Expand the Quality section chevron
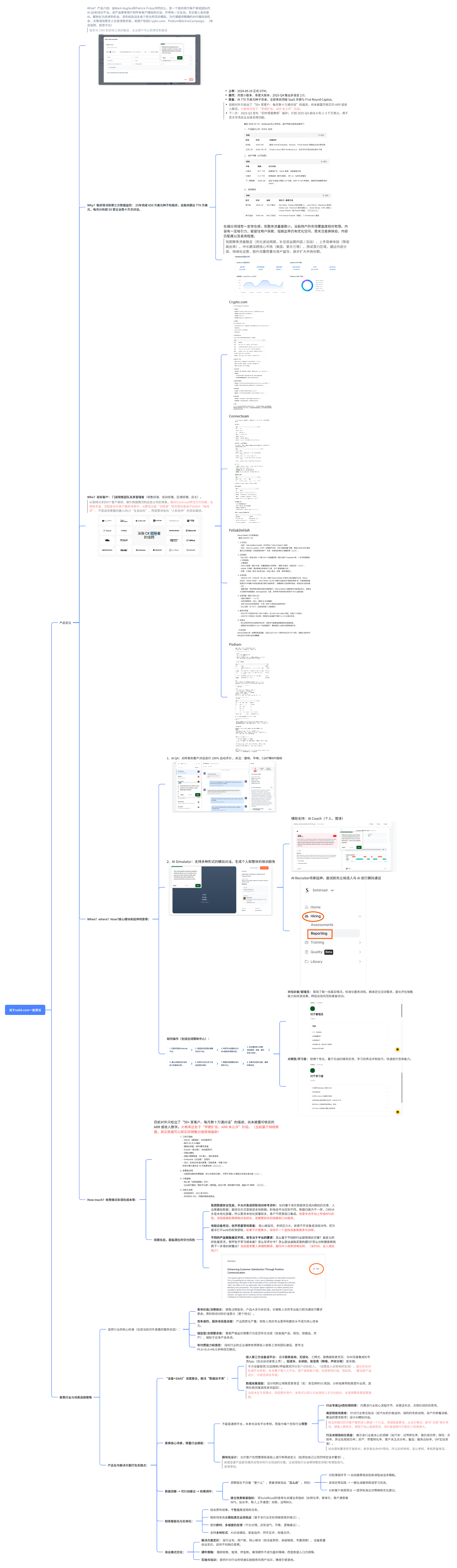The height and width of the screenshot is (1568, 457). (360, 952)
